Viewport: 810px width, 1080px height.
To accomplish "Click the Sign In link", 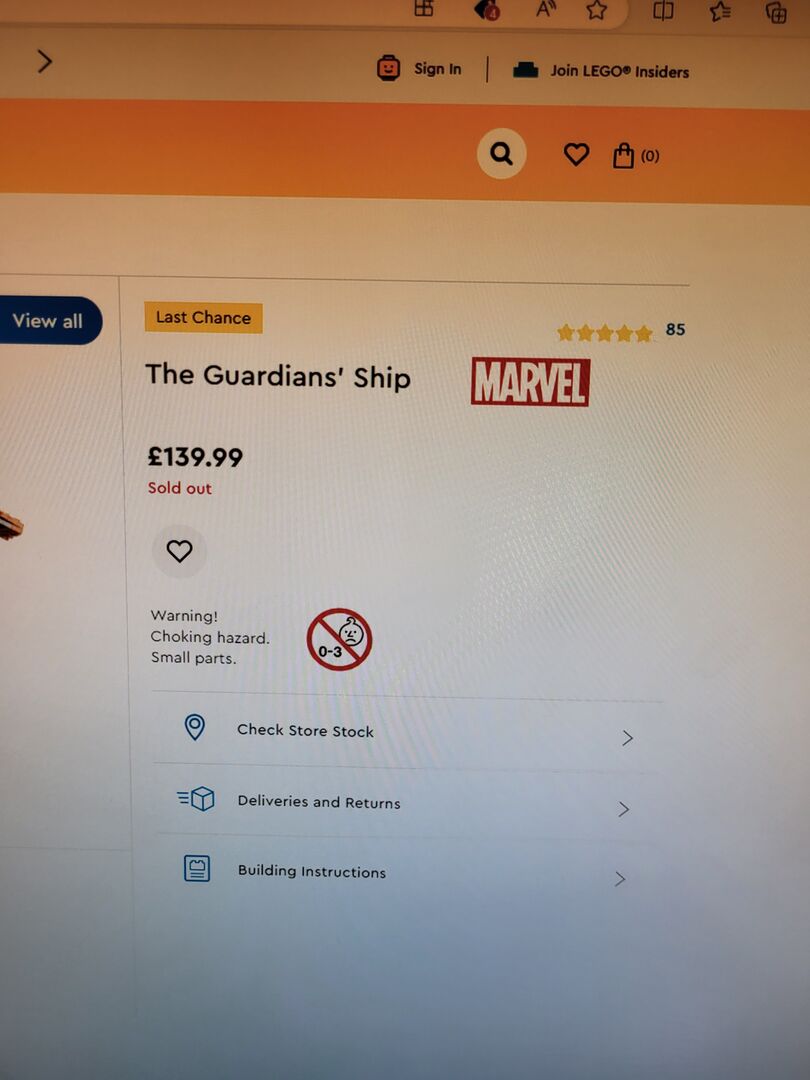I will [437, 69].
